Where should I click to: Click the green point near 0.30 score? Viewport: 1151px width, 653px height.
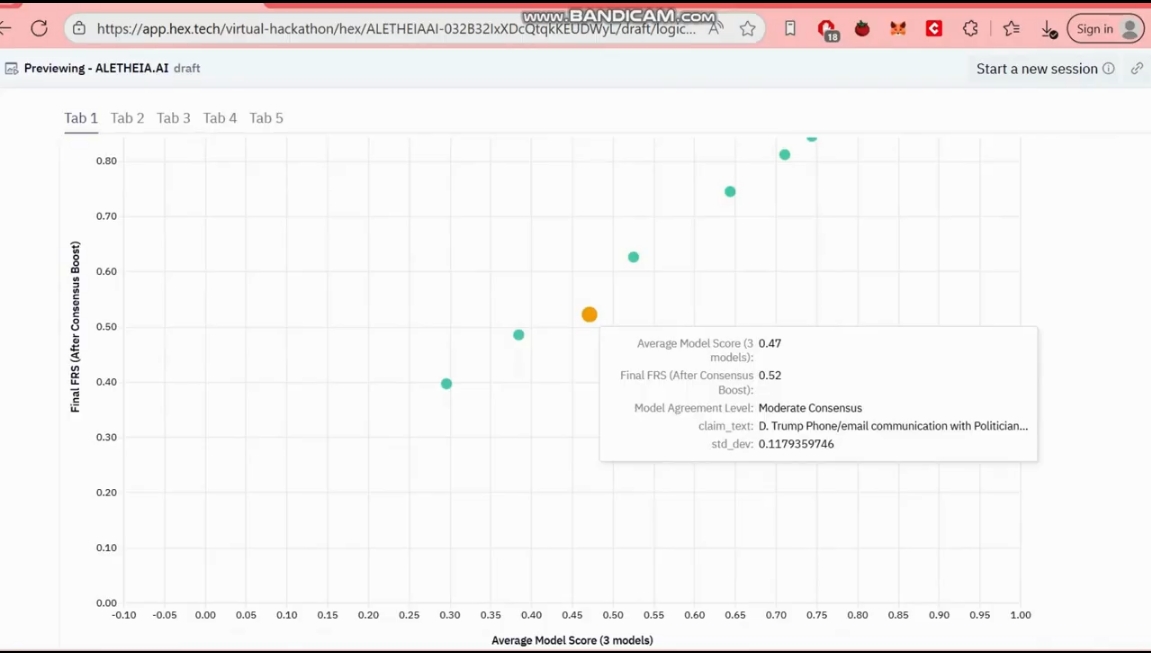pos(446,384)
